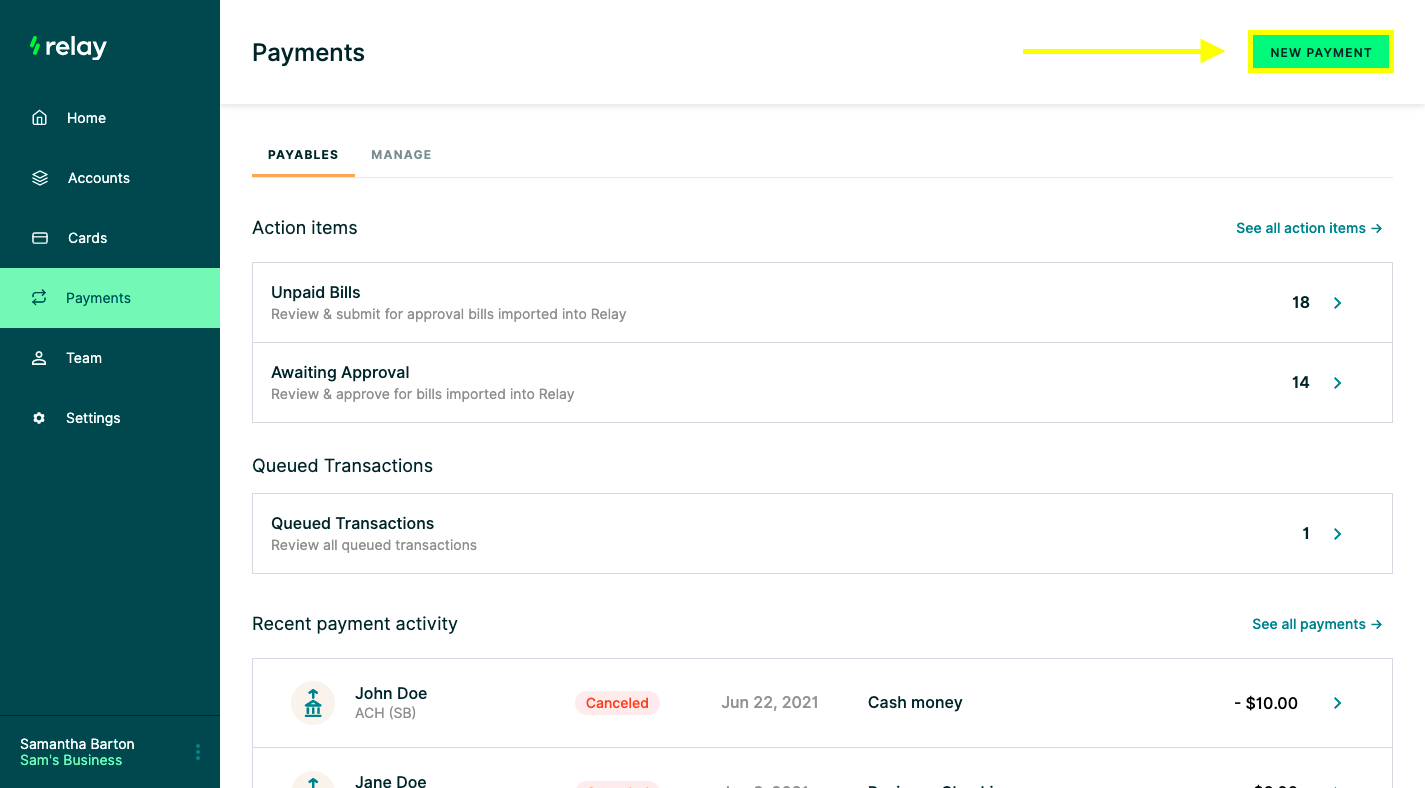Screen dimensions: 1425x788
Task: Expand Awaiting Approval row chevron
Action: click(1338, 383)
